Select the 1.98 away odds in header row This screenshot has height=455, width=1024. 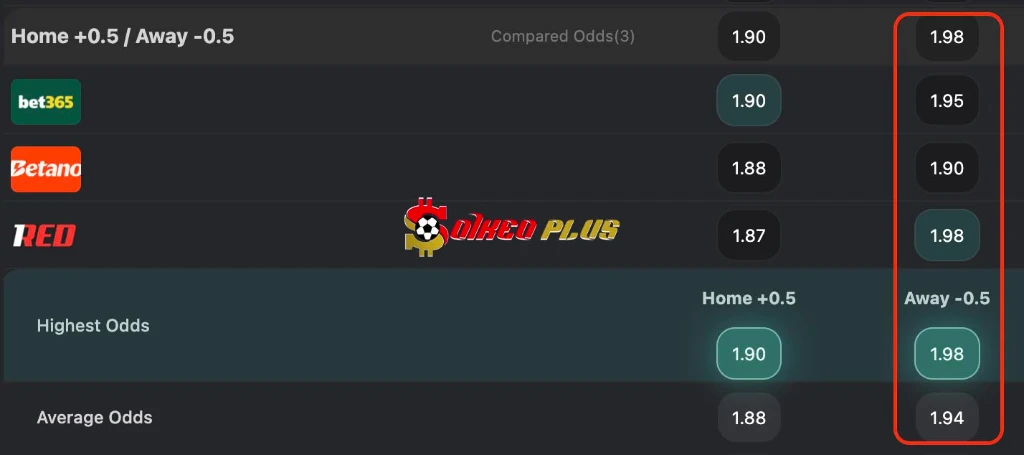tap(946, 37)
